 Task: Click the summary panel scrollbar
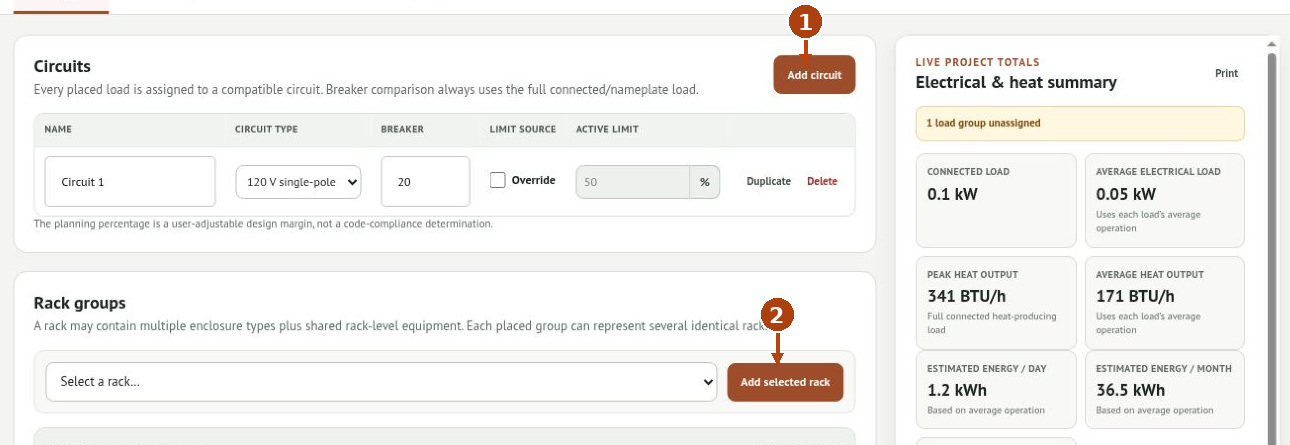(1273, 240)
